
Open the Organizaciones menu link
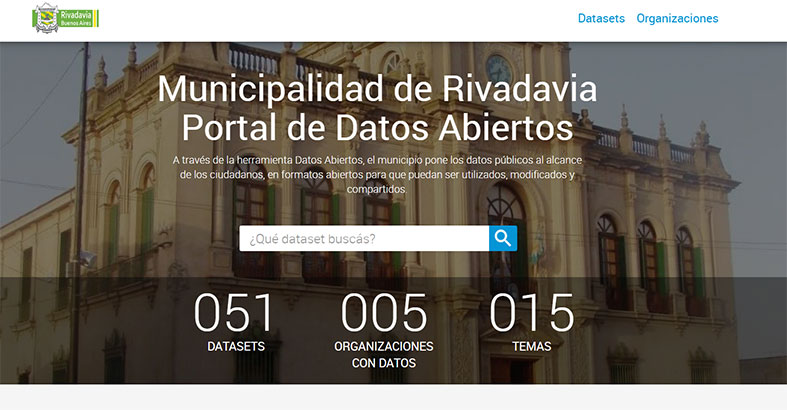click(x=677, y=19)
